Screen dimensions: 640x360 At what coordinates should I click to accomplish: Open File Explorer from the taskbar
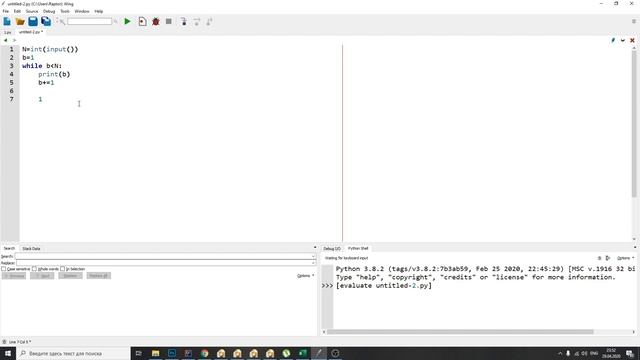156,353
